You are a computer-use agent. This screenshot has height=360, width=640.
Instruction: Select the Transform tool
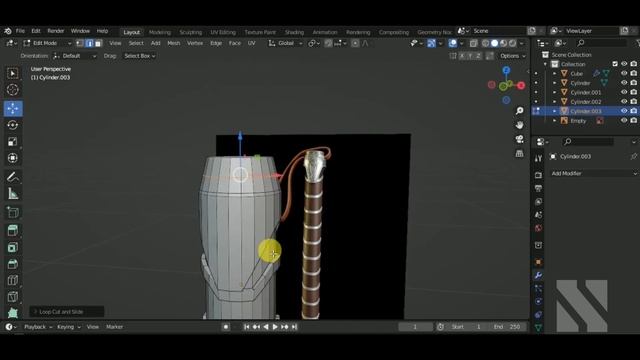(x=13, y=158)
